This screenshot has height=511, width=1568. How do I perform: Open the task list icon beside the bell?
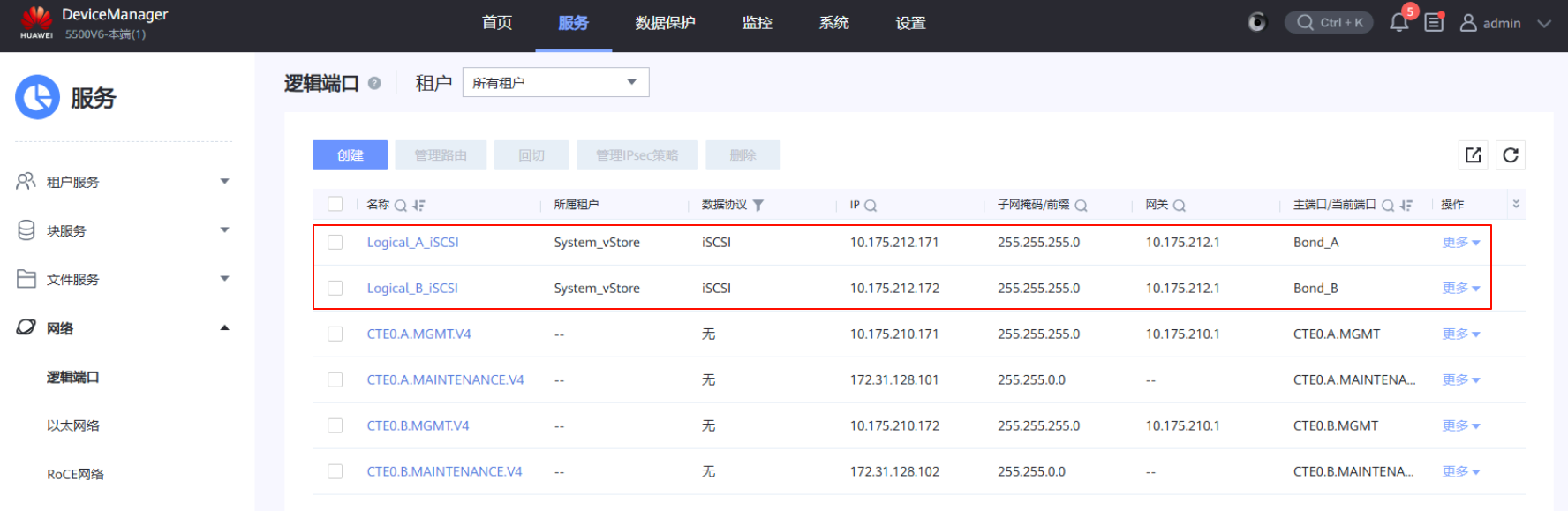coord(1434,23)
